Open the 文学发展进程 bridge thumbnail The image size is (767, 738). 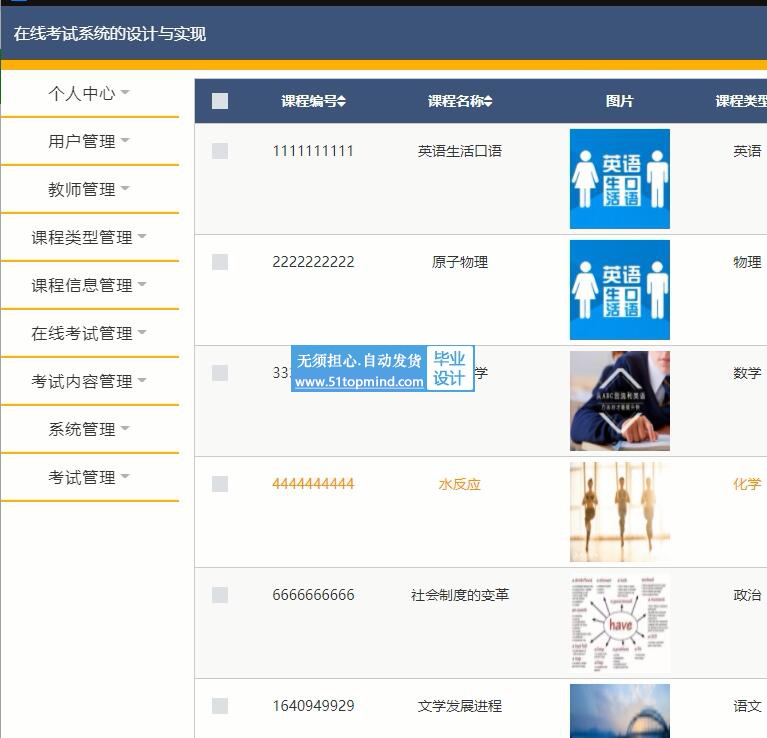tap(619, 711)
